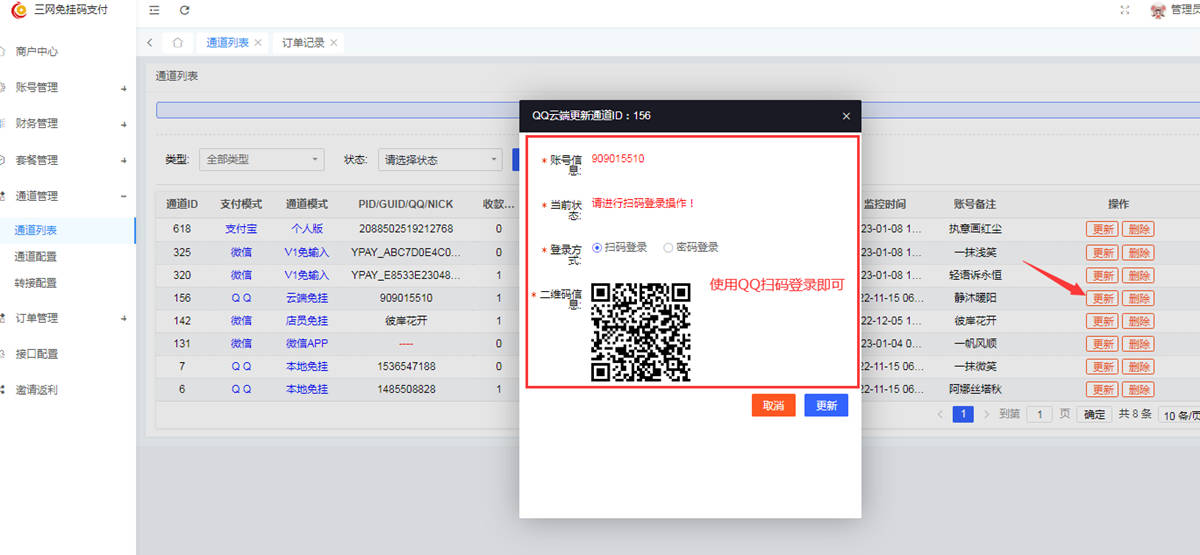Click 更新 for row 彼岸花开
The width and height of the screenshot is (1200, 555).
coord(1103,321)
